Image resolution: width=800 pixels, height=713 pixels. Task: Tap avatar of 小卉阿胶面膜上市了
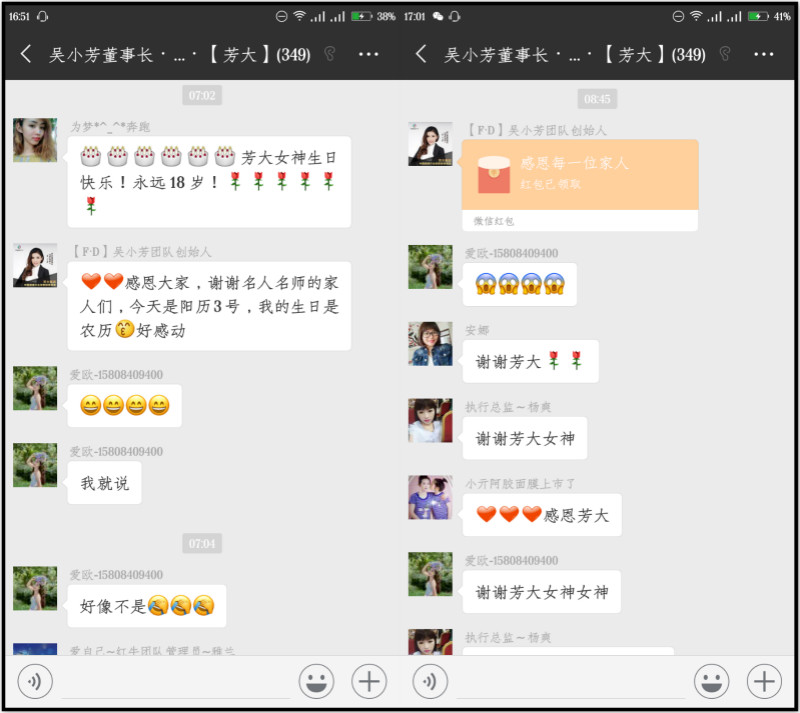point(430,497)
